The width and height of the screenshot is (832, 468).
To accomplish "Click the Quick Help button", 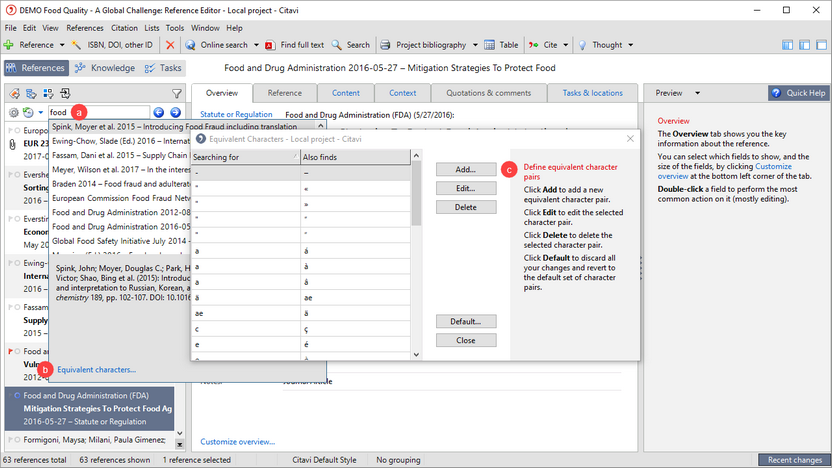I will pyautogui.click(x=799, y=93).
